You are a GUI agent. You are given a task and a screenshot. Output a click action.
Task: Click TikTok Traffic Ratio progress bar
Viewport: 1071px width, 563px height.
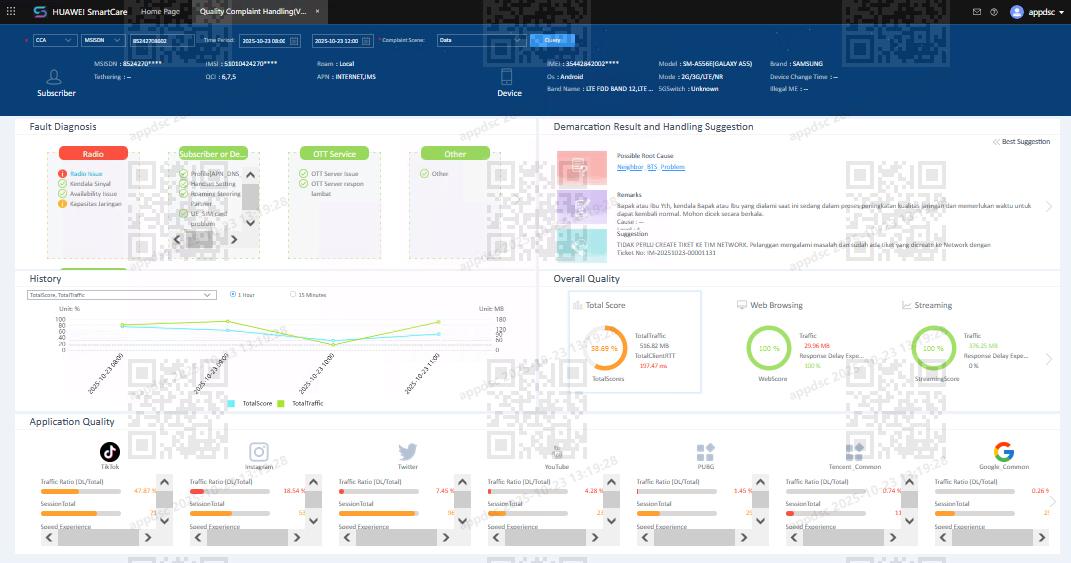(x=81, y=491)
